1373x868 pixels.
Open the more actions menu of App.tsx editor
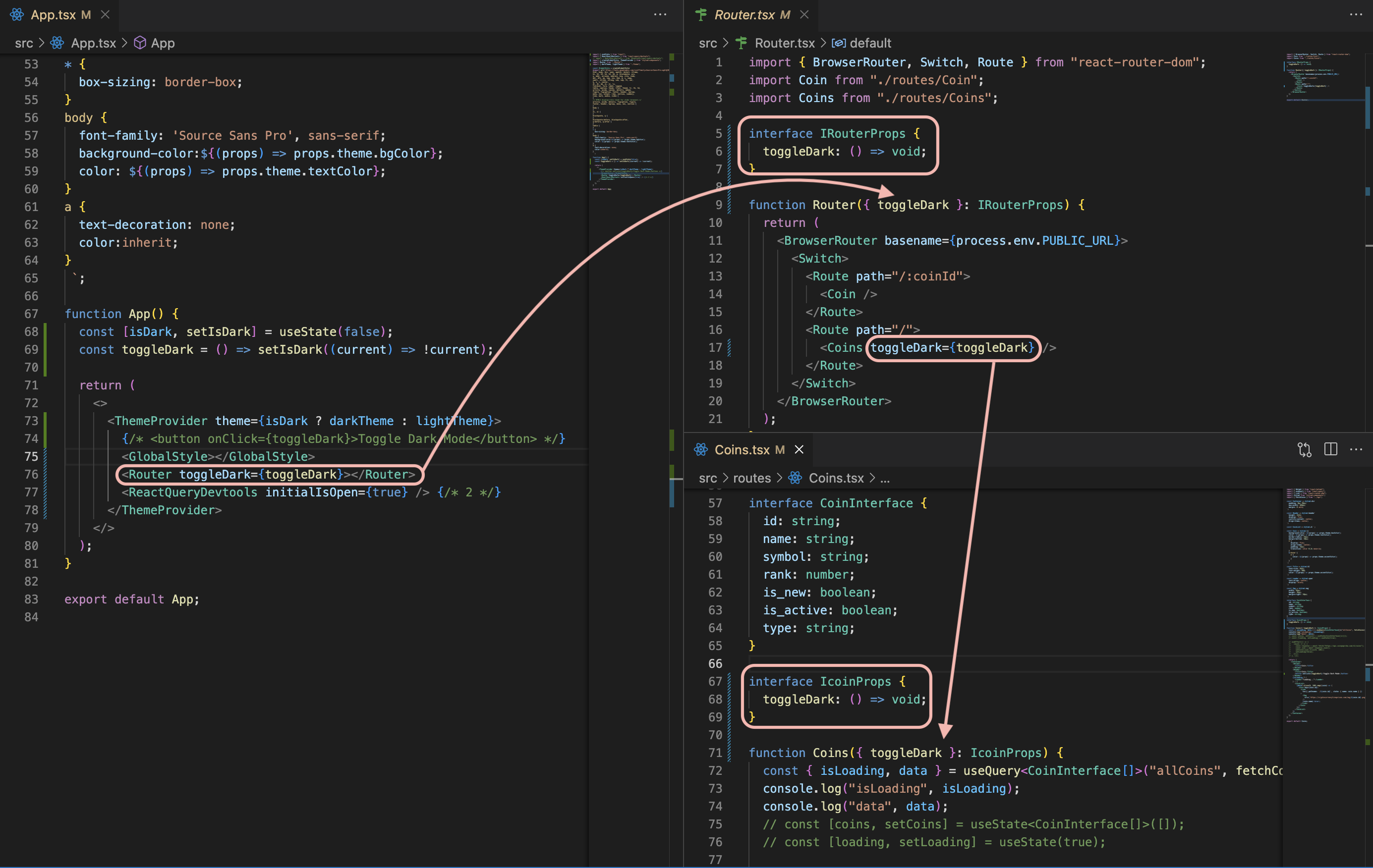(x=660, y=15)
